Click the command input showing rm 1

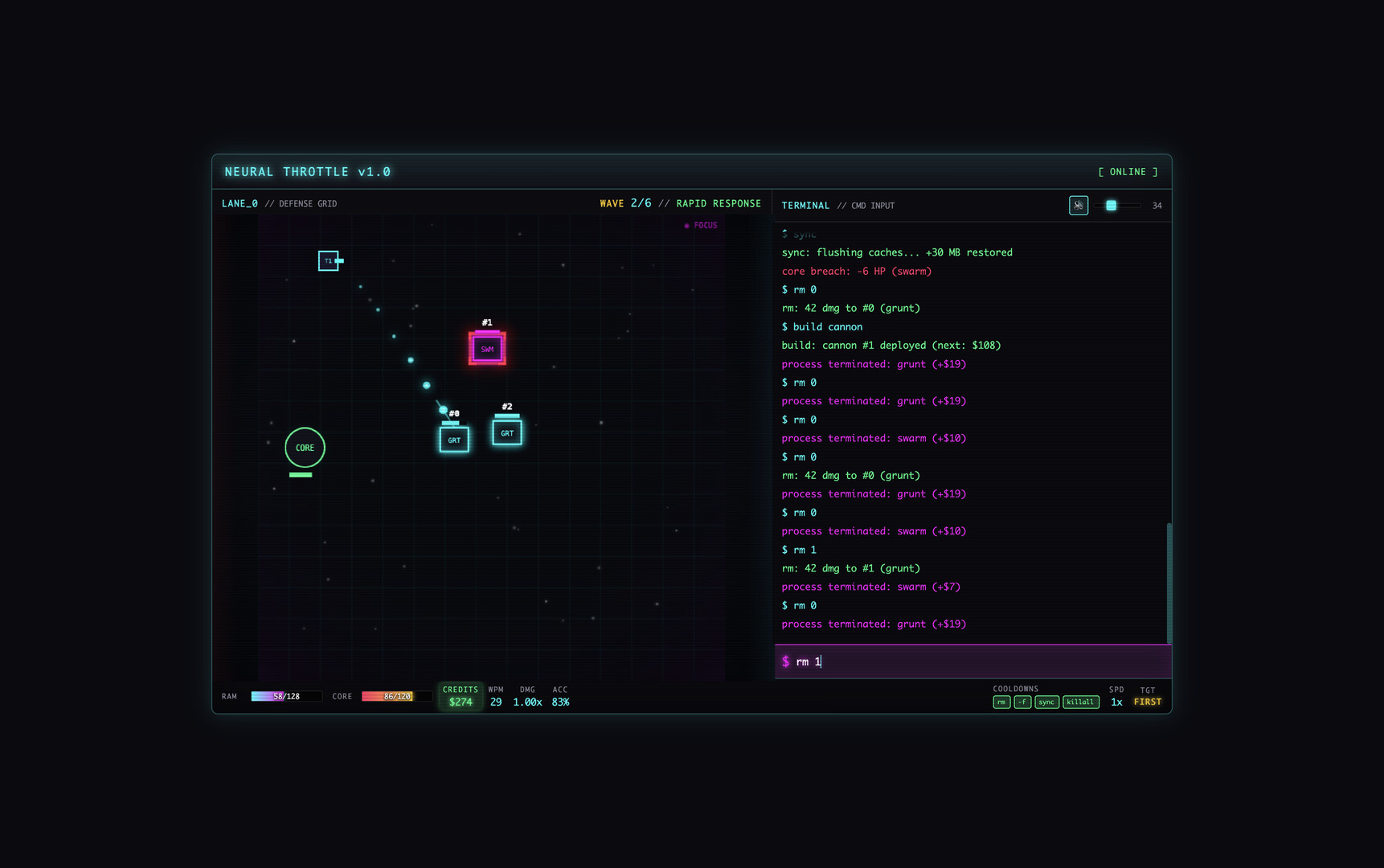972,661
